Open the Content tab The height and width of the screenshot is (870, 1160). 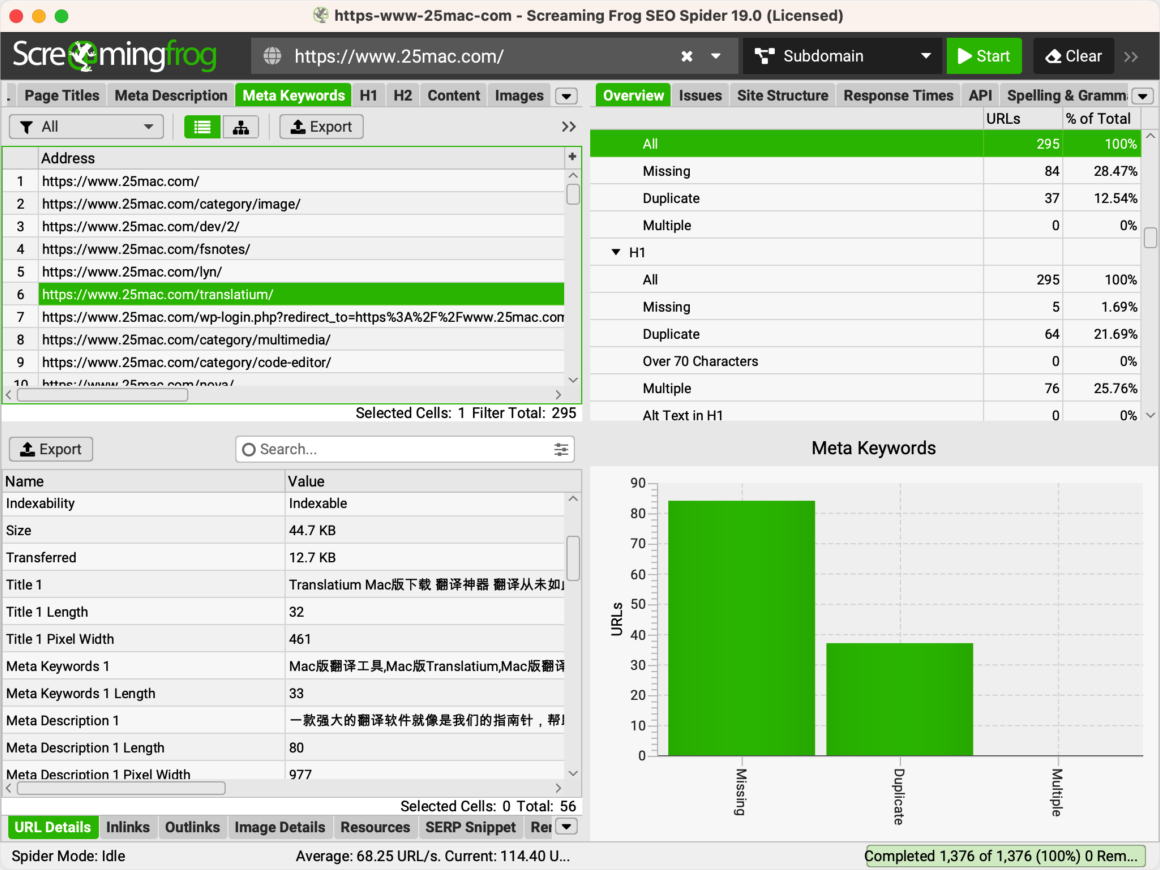point(453,95)
